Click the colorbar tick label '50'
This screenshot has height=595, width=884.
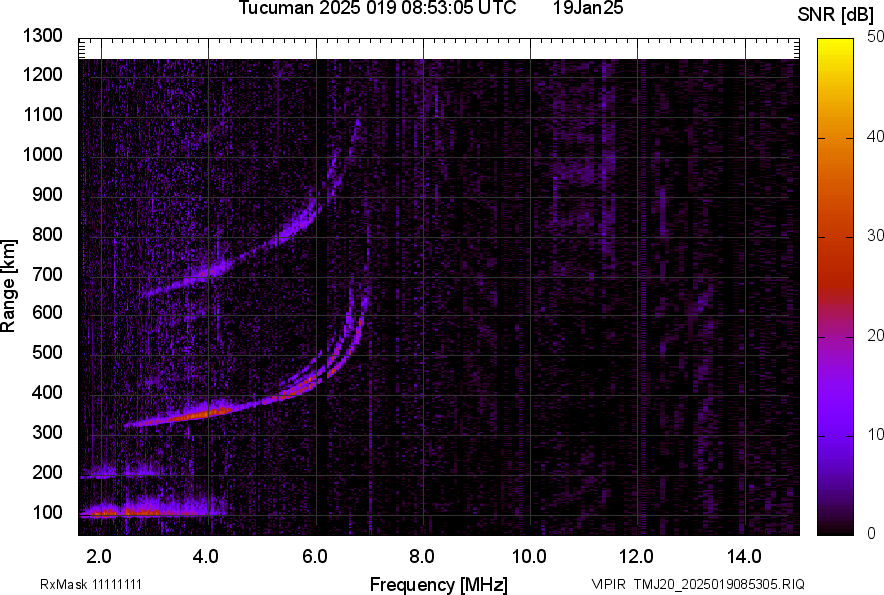(x=875, y=37)
